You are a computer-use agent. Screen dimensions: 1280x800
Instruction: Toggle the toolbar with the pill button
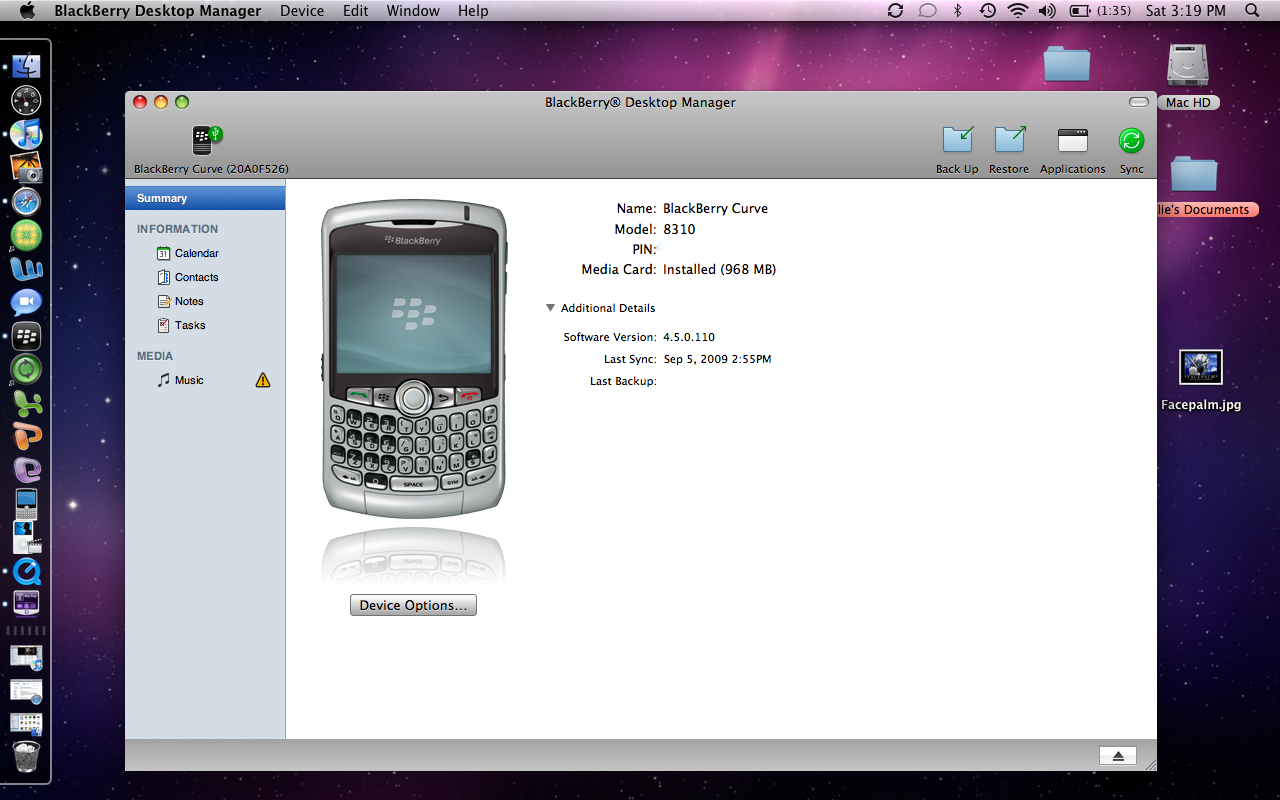1138,102
